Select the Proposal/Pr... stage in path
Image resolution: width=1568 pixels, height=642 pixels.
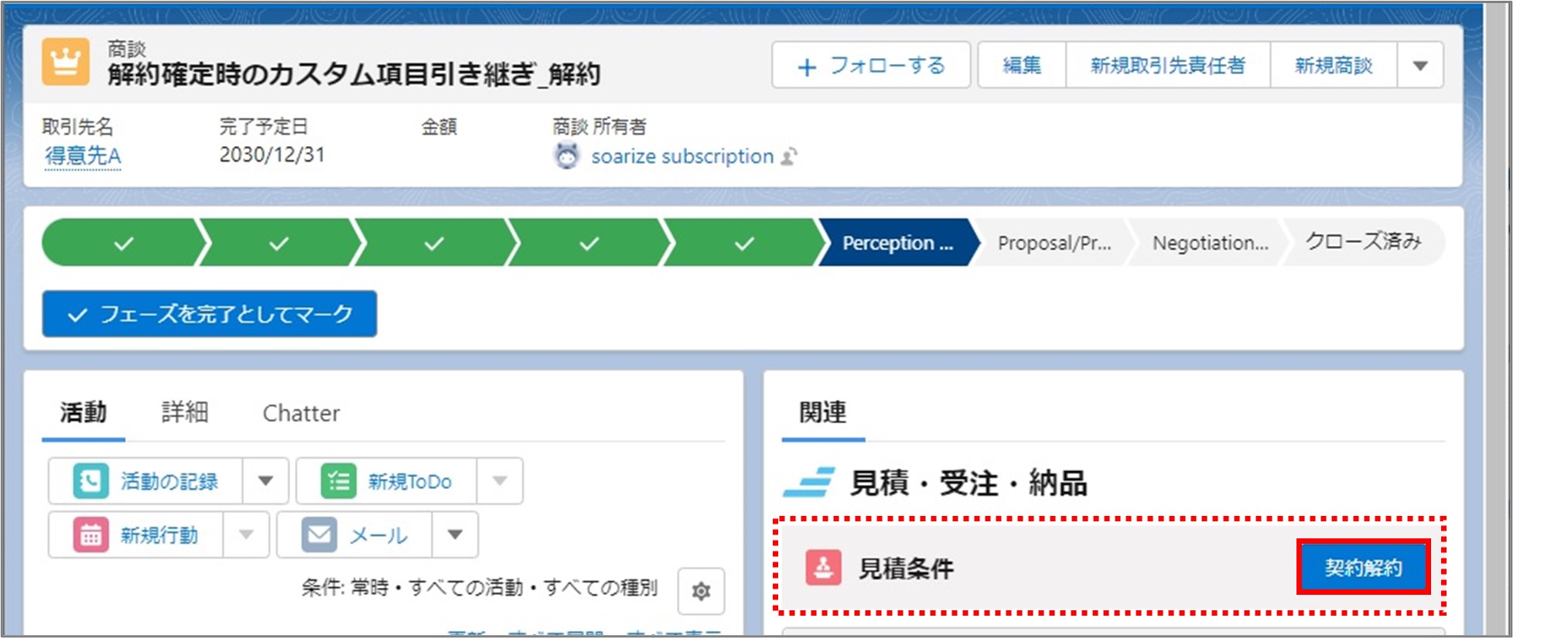[x=1054, y=243]
